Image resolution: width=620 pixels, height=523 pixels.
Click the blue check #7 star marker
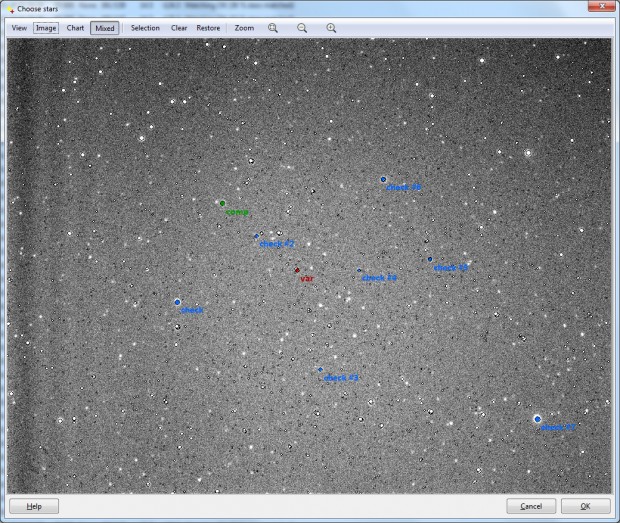(537, 419)
